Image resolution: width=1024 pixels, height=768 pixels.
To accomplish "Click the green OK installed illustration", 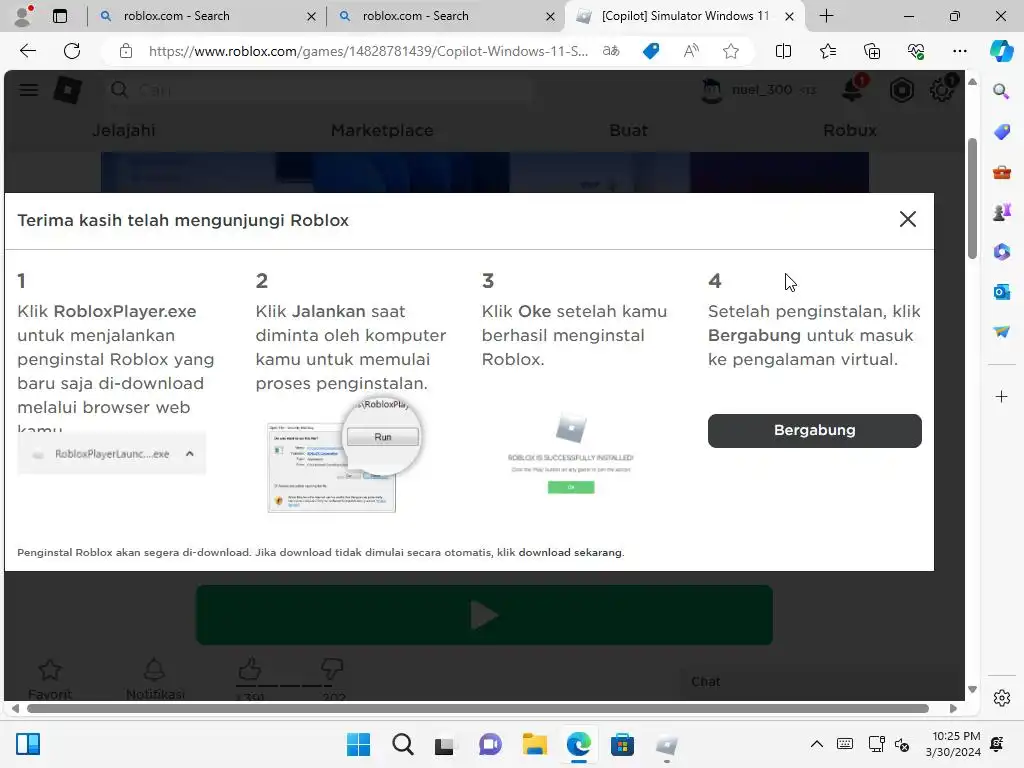I will point(571,487).
